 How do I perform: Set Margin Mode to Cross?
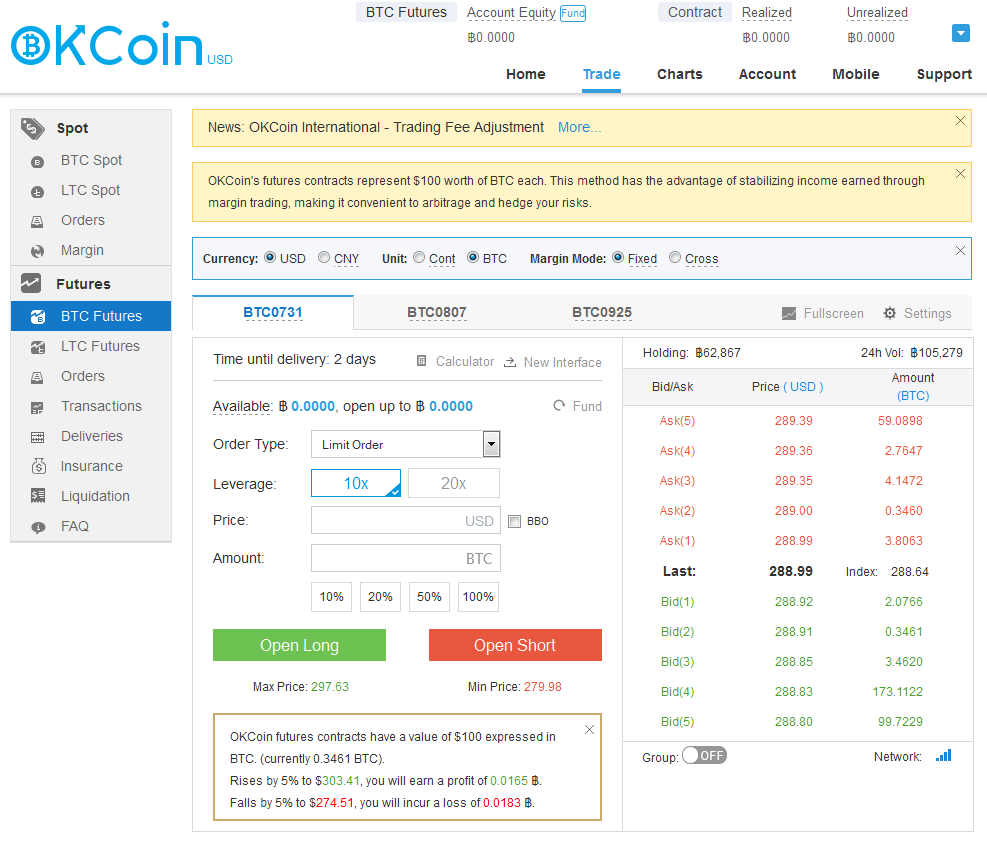(675, 257)
